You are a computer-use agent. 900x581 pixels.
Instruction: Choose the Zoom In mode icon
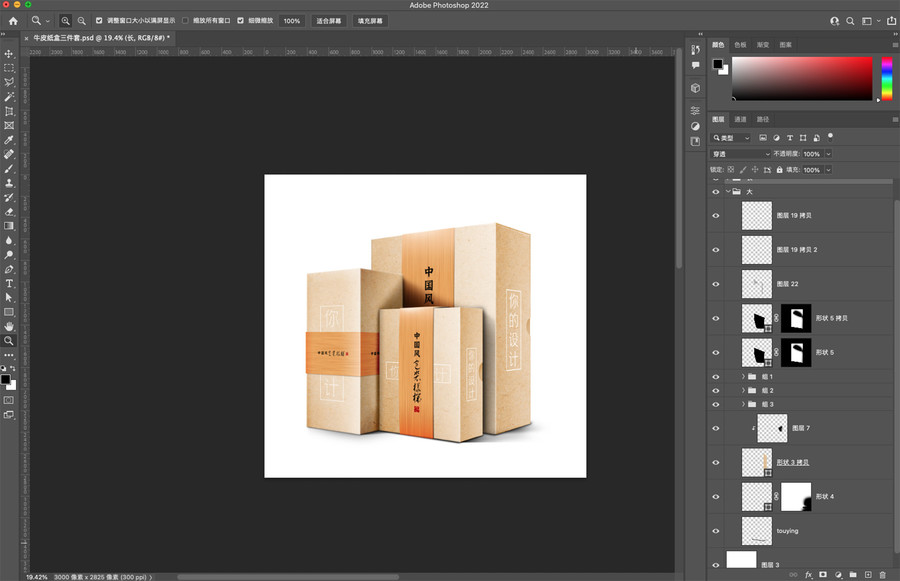point(65,21)
